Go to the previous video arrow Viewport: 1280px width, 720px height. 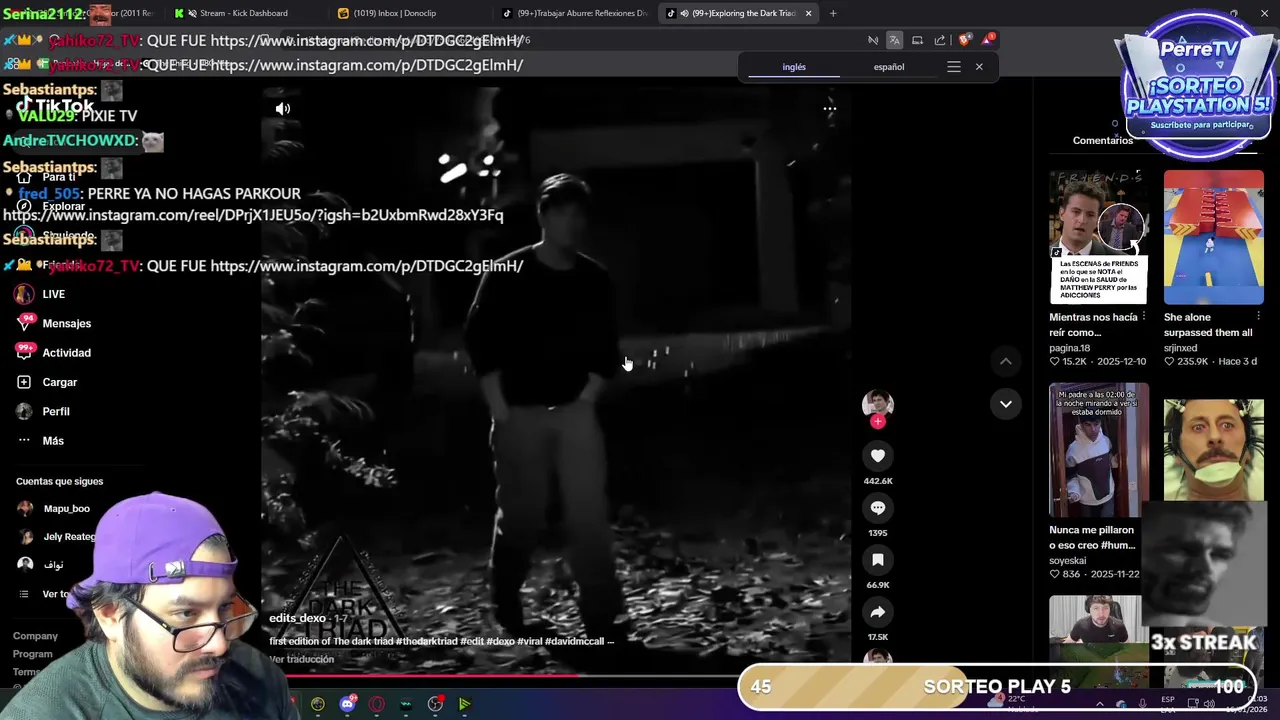click(x=1006, y=361)
